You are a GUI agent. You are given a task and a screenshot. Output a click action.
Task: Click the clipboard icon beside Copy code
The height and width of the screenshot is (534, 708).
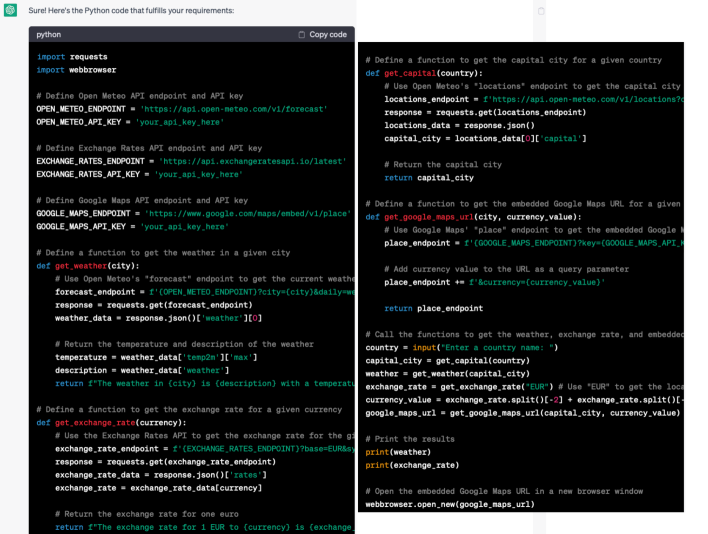click(301, 34)
